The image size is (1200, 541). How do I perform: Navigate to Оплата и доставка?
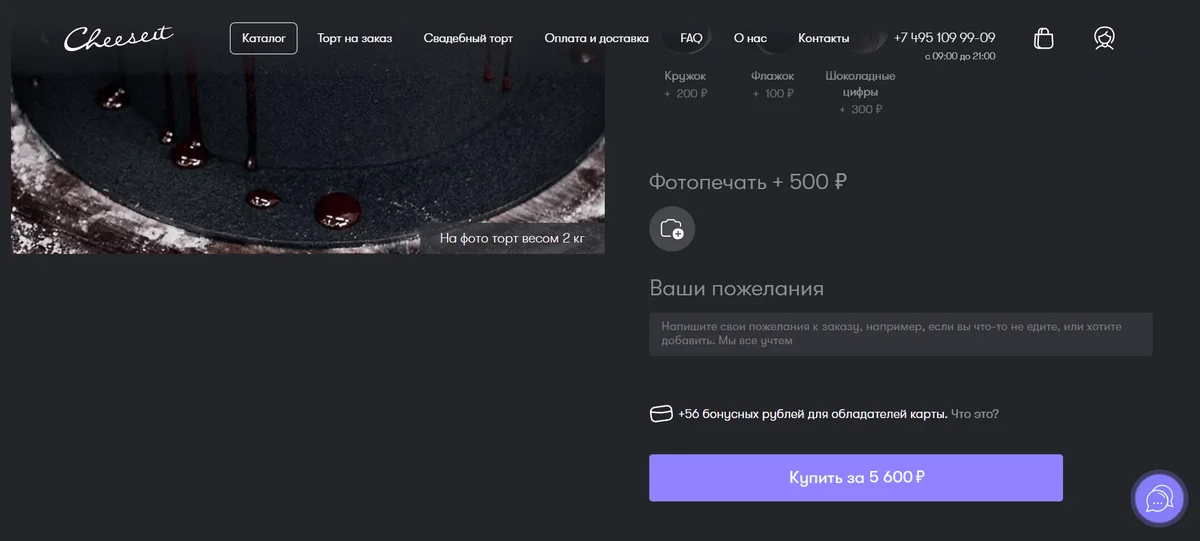tap(596, 38)
